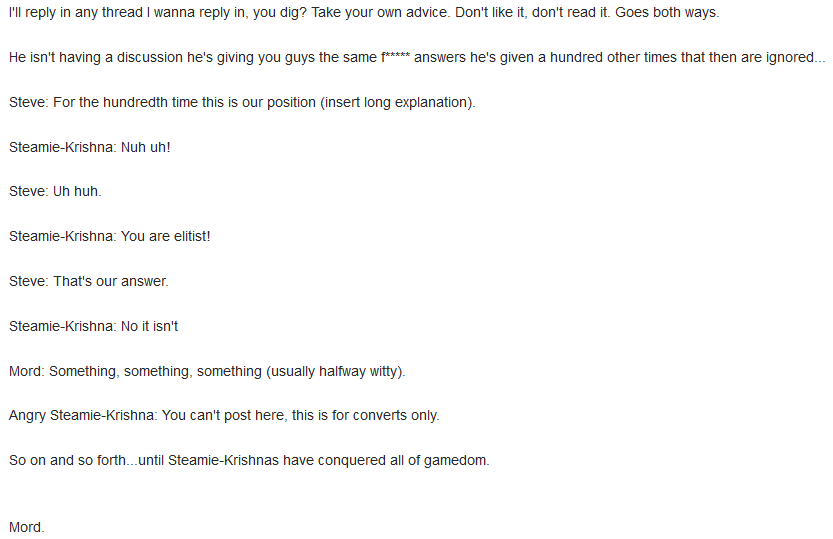This screenshot has height=539, width=833.
Task: Click the line "Steamie-Krishna: You are elitist!"
Action: pos(110,237)
